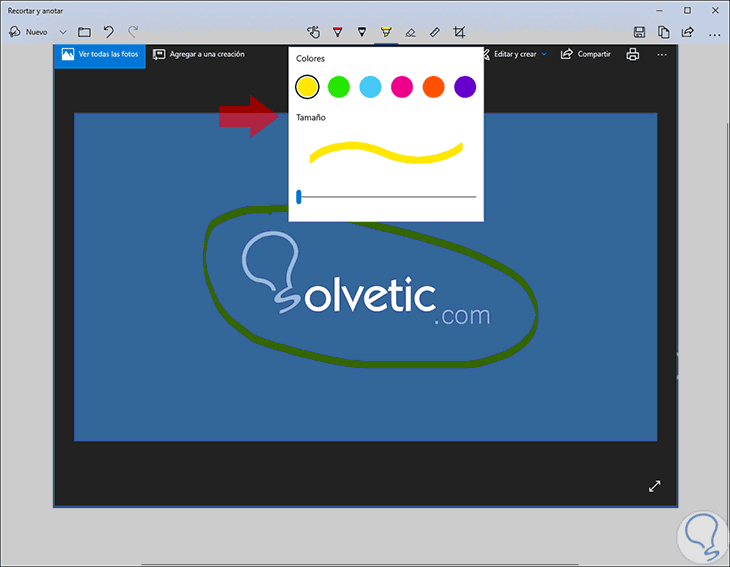Click the Nuevo snip button
730x567 pixels.
(28, 32)
